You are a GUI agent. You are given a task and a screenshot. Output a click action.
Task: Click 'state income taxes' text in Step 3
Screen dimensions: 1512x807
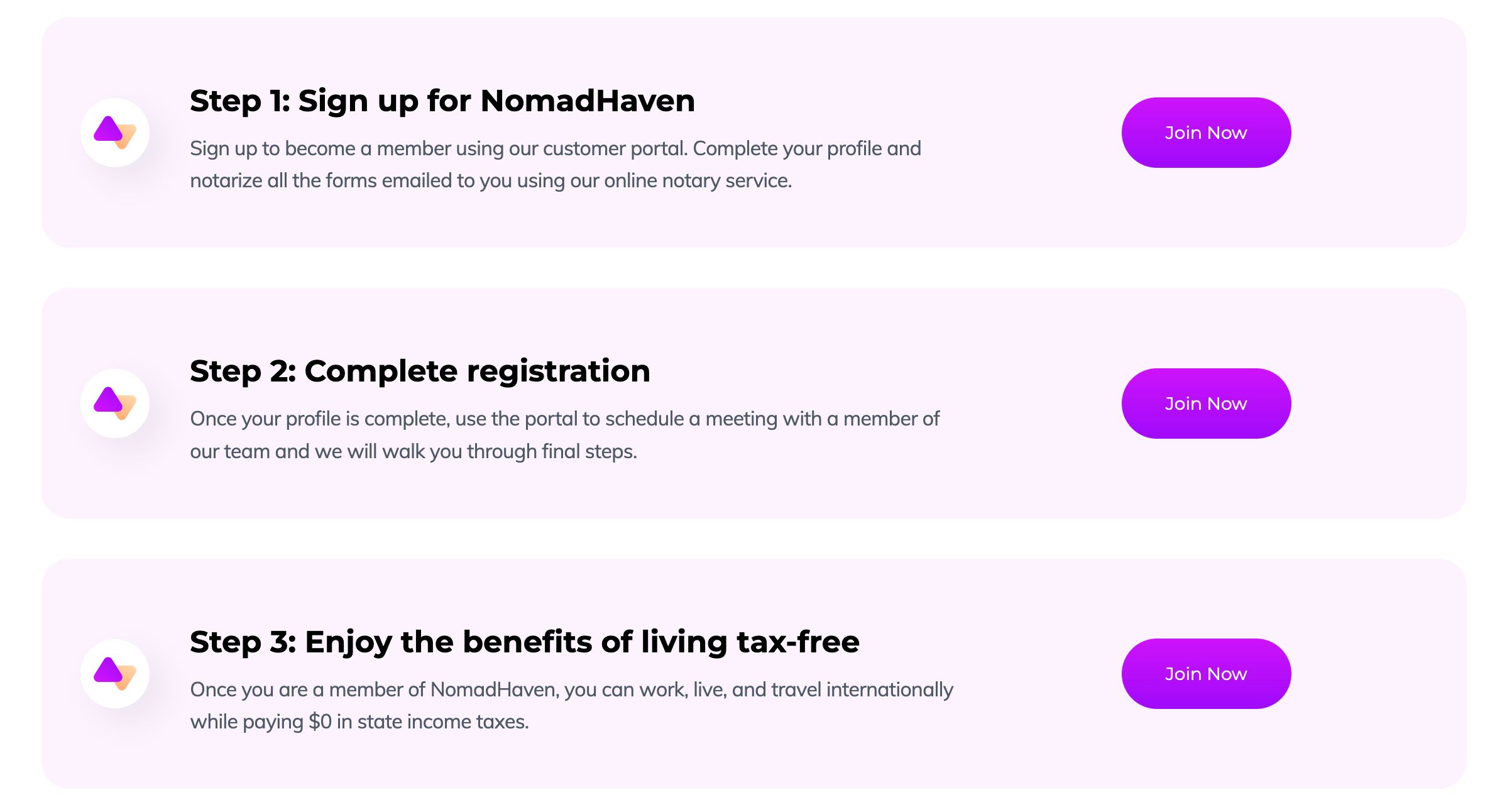pyautogui.click(x=442, y=722)
